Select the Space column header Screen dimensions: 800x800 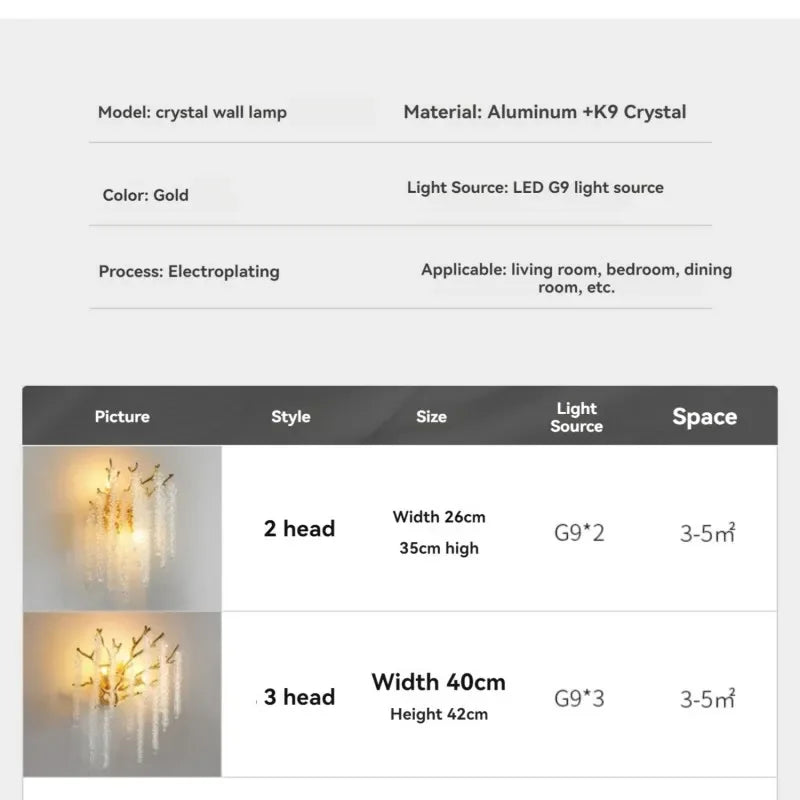point(704,417)
